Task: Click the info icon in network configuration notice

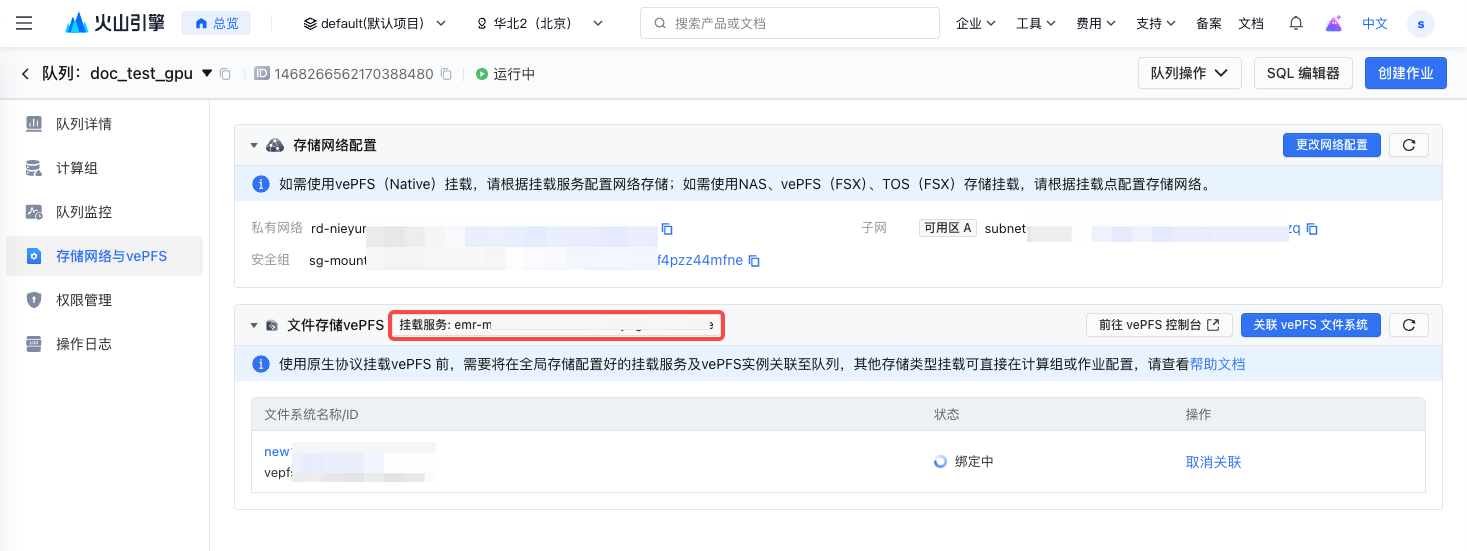Action: click(261, 184)
